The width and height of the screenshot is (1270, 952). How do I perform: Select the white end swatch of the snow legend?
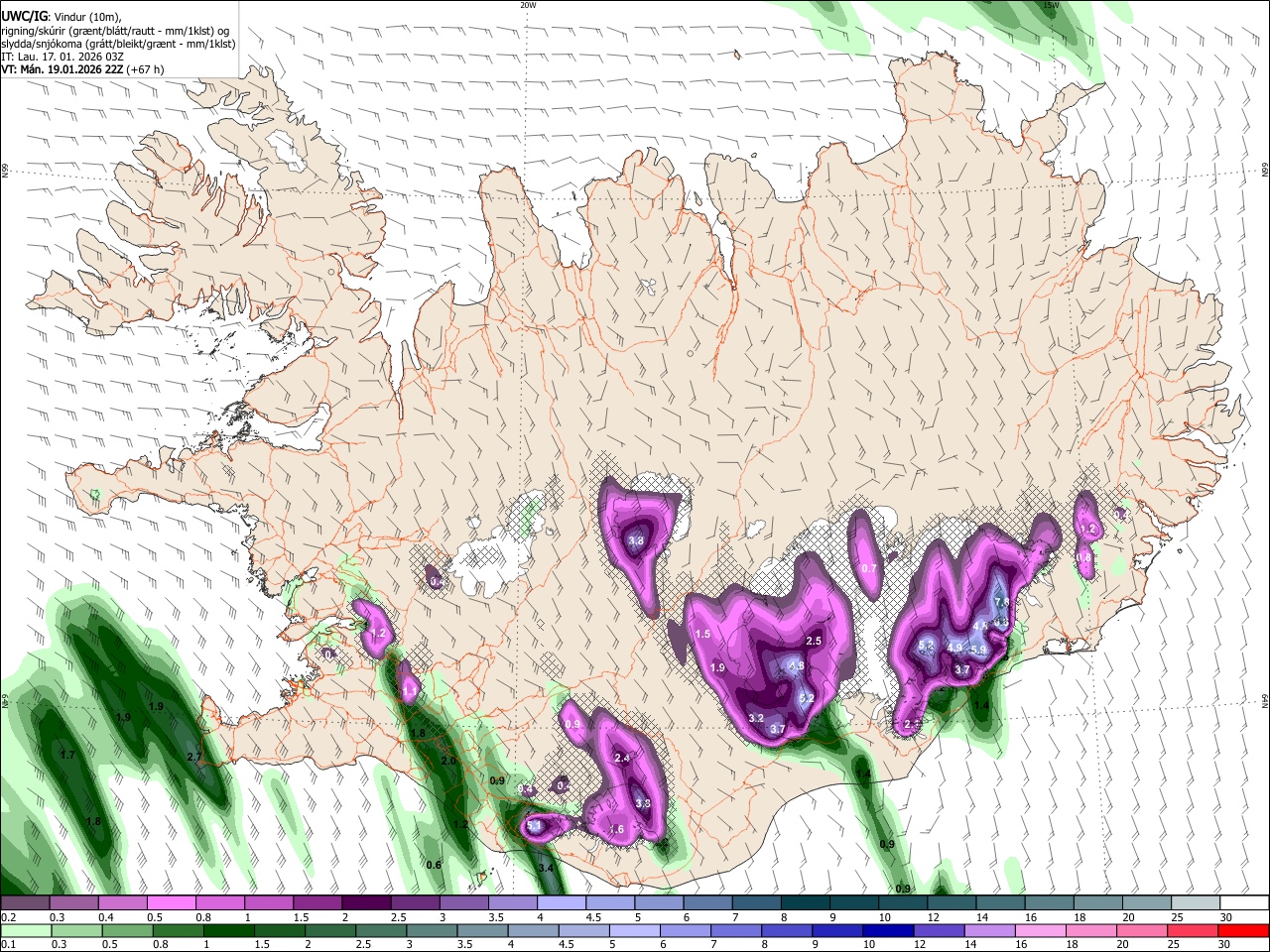click(1245, 902)
